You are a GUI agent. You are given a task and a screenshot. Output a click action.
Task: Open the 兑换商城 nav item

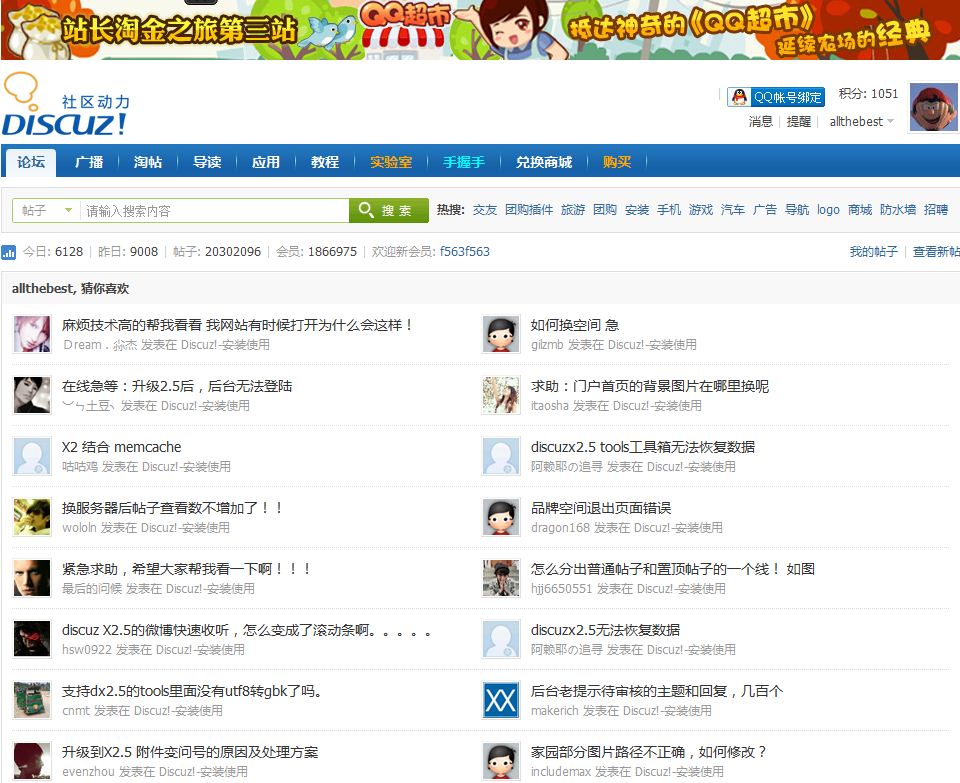(544, 162)
